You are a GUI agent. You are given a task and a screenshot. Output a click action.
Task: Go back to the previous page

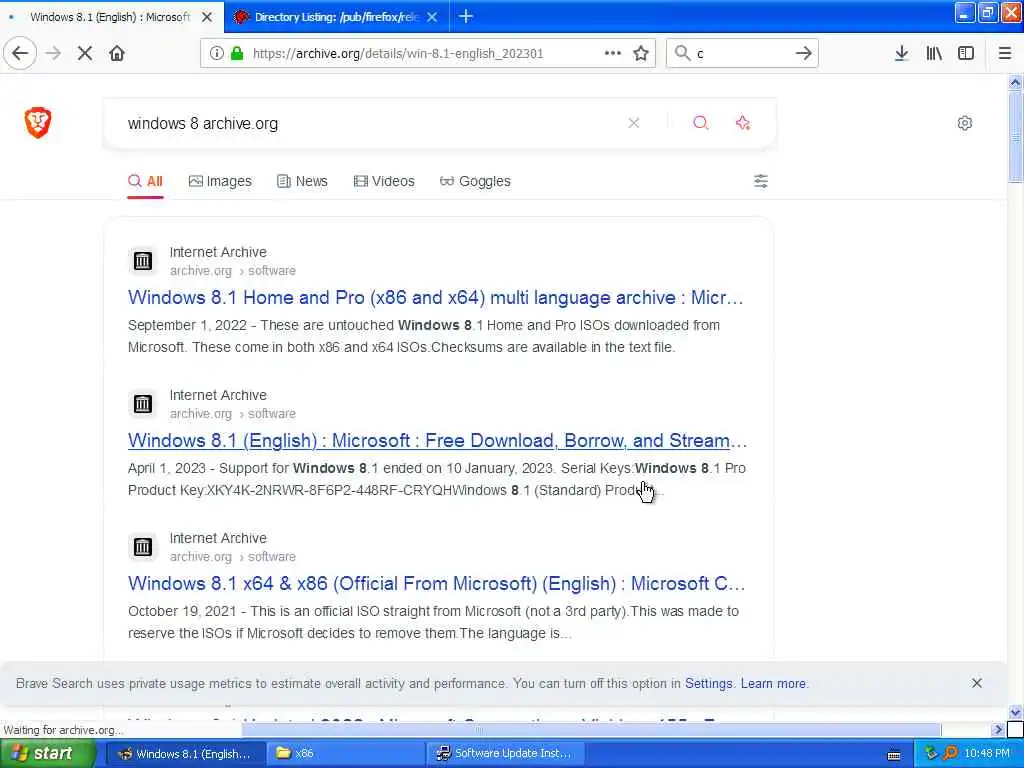(20, 53)
